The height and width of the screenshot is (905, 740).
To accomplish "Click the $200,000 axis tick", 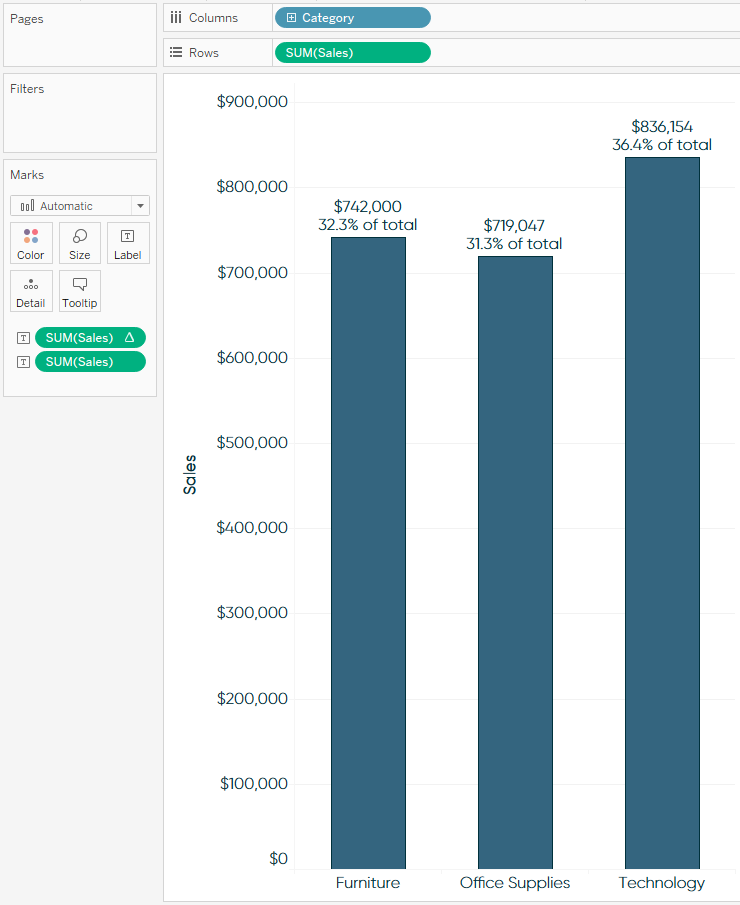I will [x=252, y=698].
